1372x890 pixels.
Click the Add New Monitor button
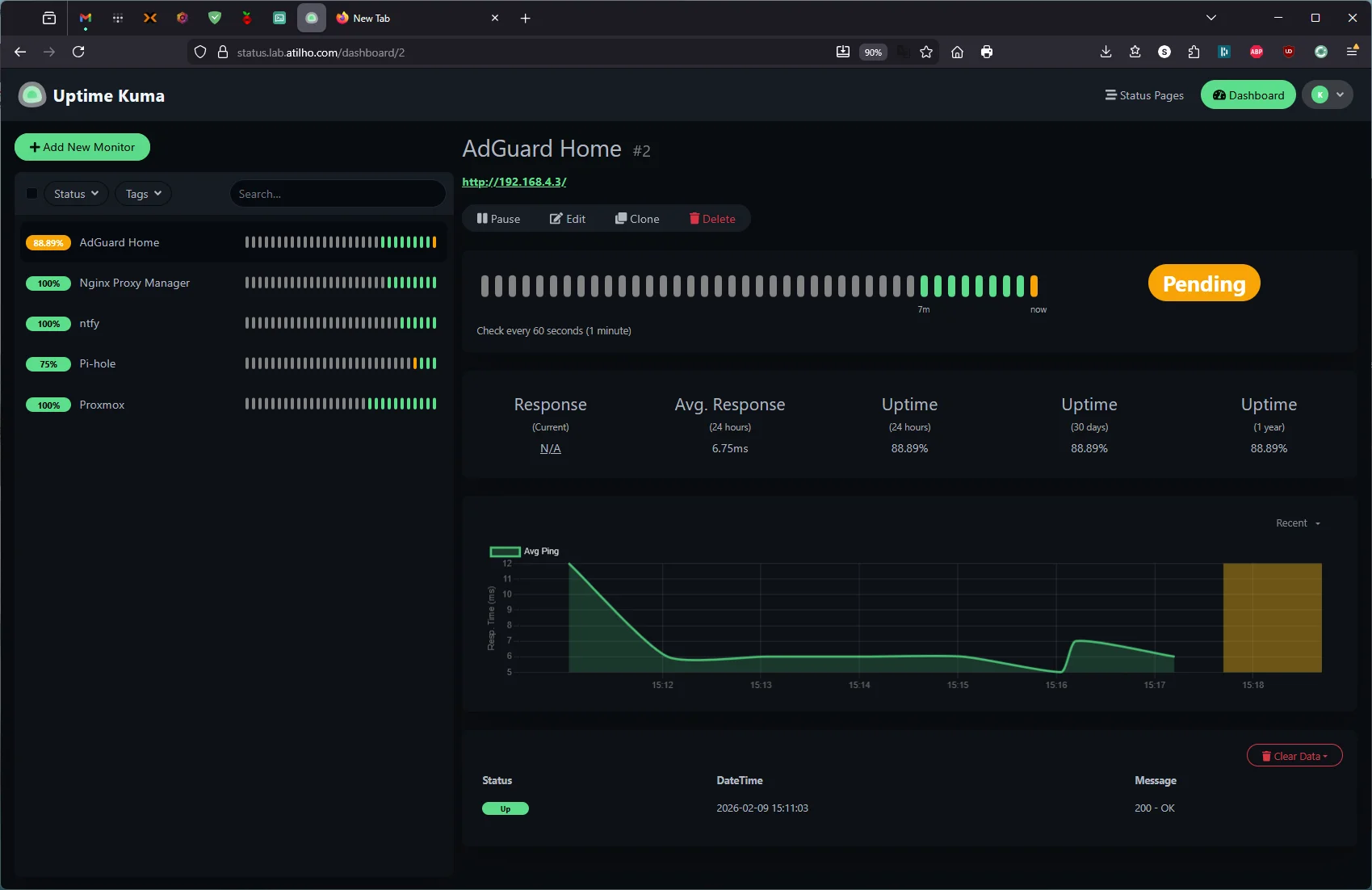tap(82, 147)
